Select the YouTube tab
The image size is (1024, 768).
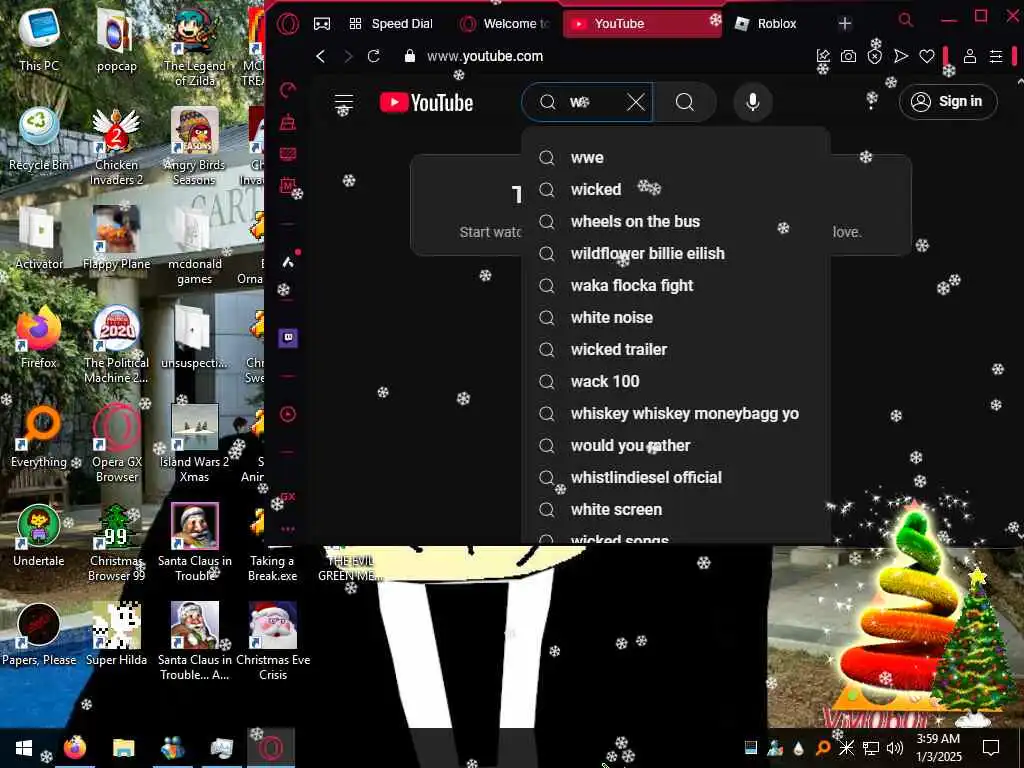coord(642,24)
